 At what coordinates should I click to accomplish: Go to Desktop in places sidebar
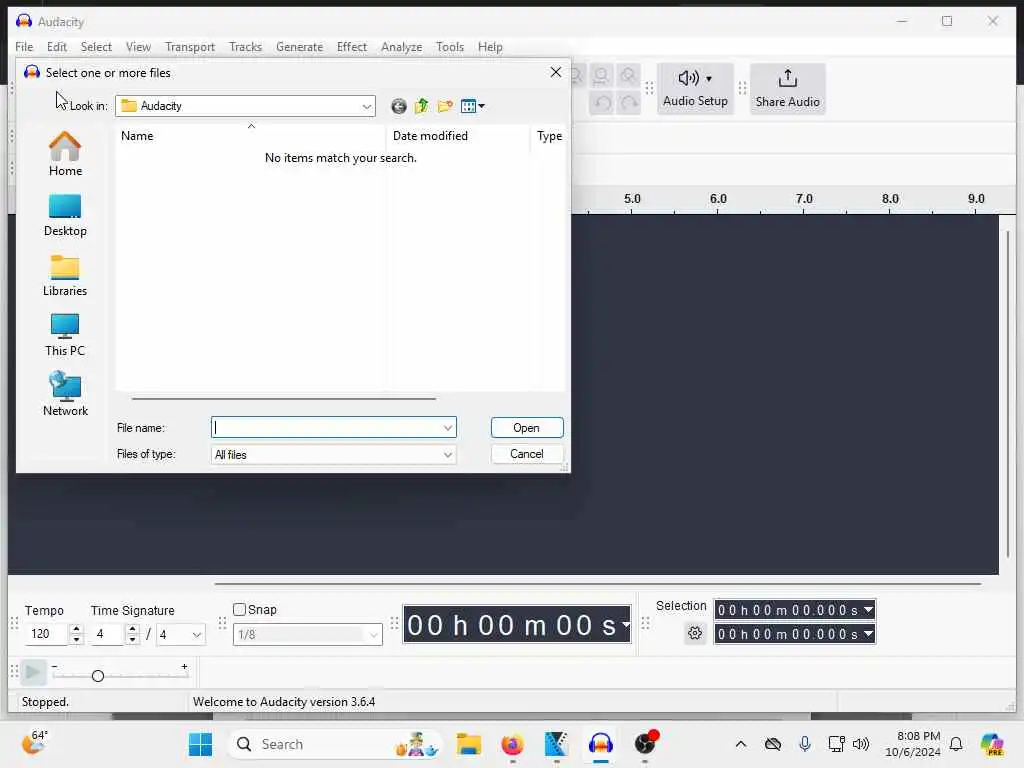pyautogui.click(x=65, y=216)
